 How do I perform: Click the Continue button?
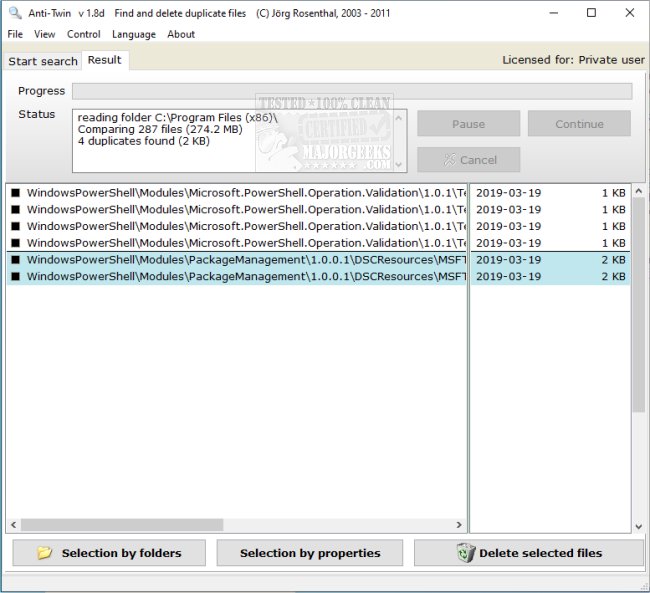[579, 124]
